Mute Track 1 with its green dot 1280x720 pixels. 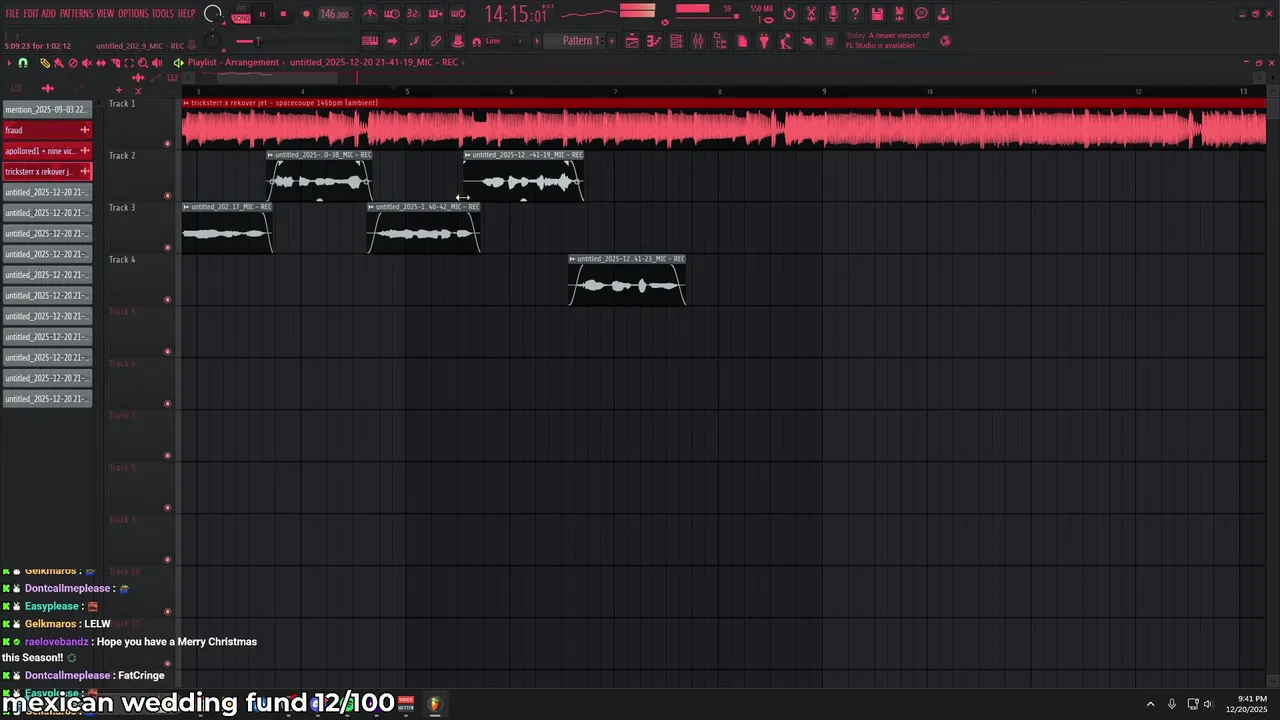167,144
